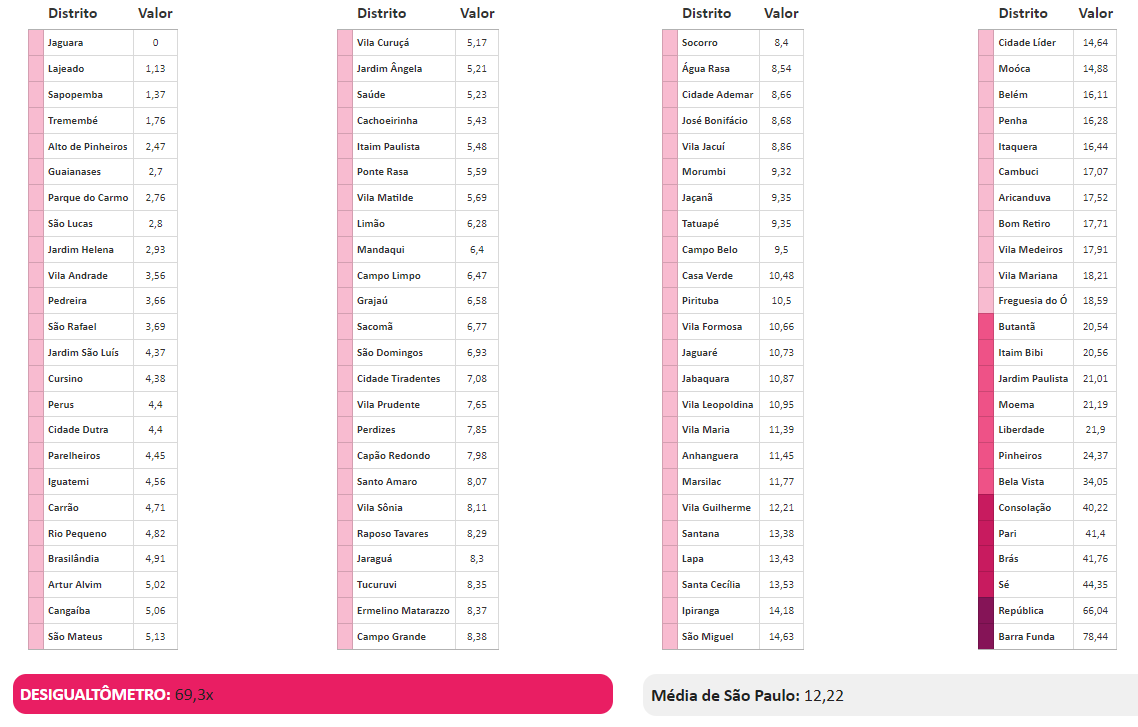Click the Vila Leopoldina district cell
The width and height of the screenshot is (1138, 727).
[x=717, y=405]
